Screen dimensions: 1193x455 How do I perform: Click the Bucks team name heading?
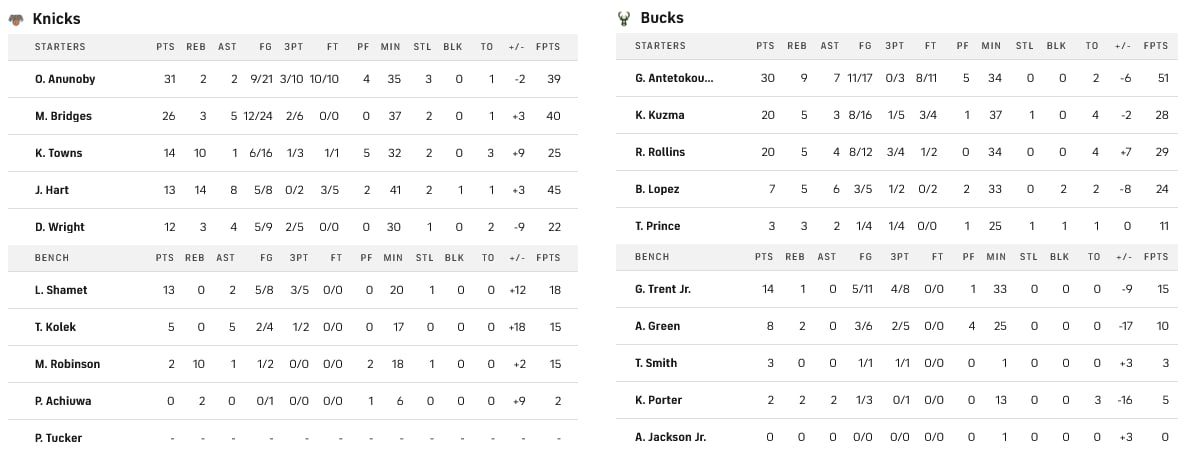pos(662,18)
